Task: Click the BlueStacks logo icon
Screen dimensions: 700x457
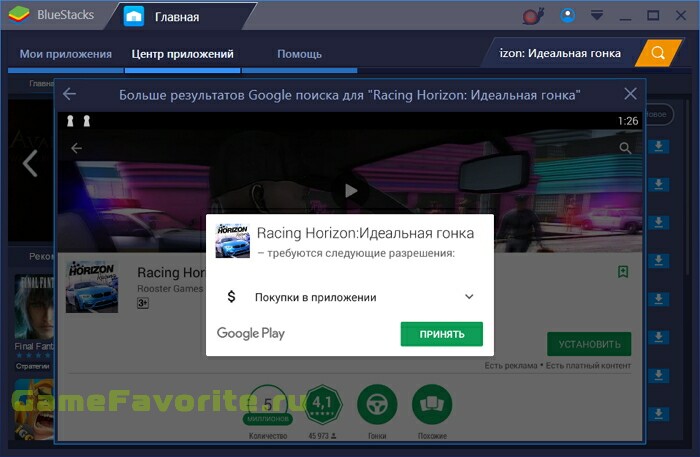Action: (x=19, y=15)
